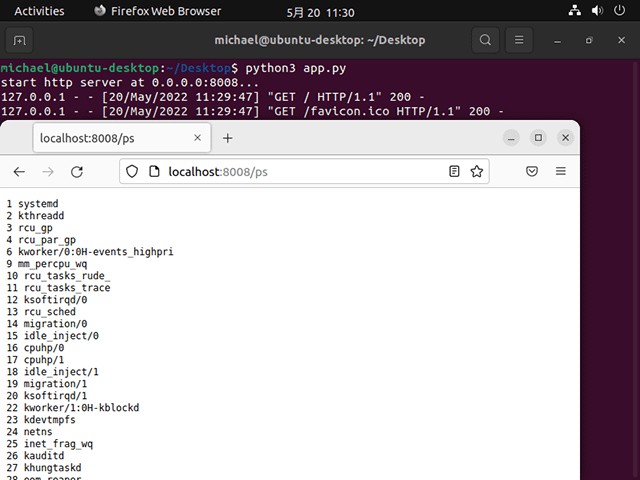The image size is (640, 480).
Task: Click the address bar URL field
Action: [x=300, y=172]
